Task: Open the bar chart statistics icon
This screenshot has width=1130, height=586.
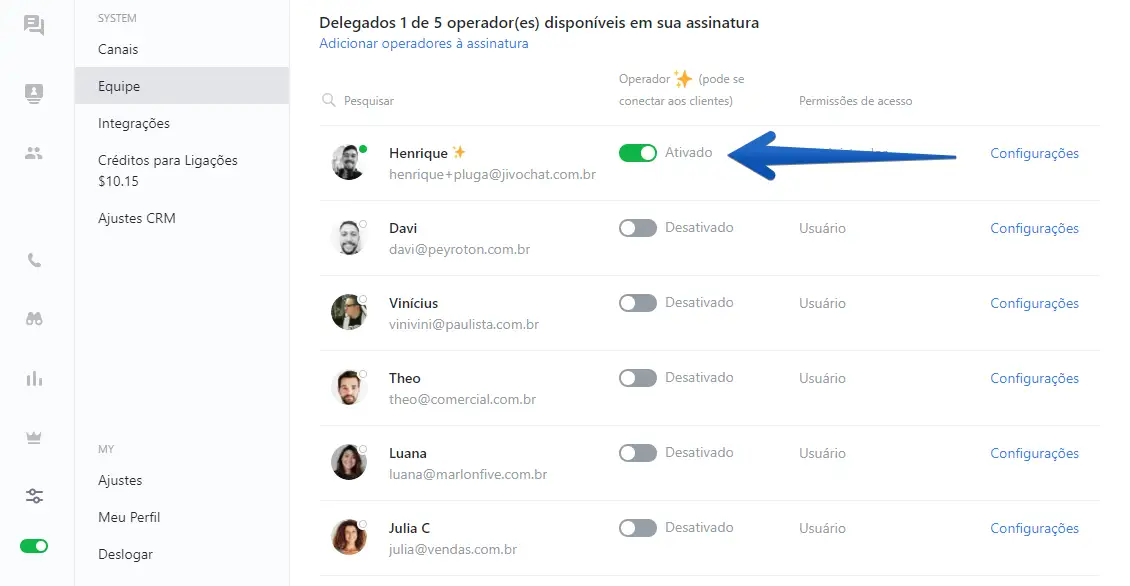Action: click(x=34, y=378)
